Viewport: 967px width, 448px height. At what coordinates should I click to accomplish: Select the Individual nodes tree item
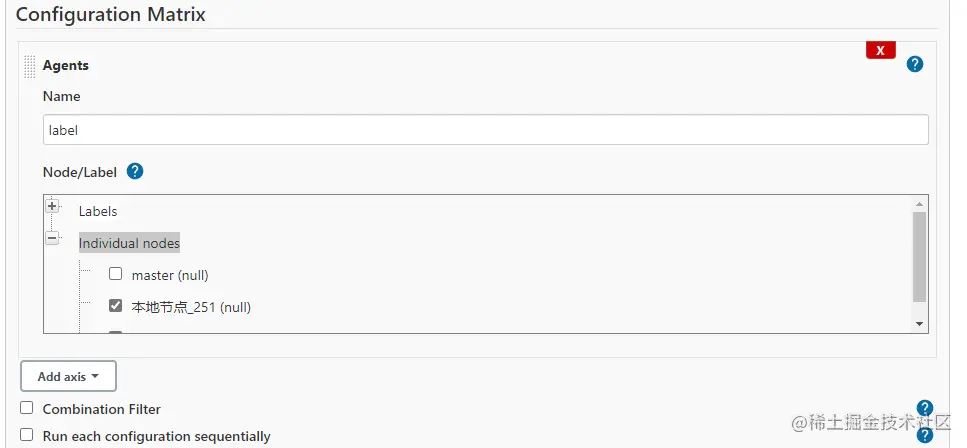(x=129, y=243)
